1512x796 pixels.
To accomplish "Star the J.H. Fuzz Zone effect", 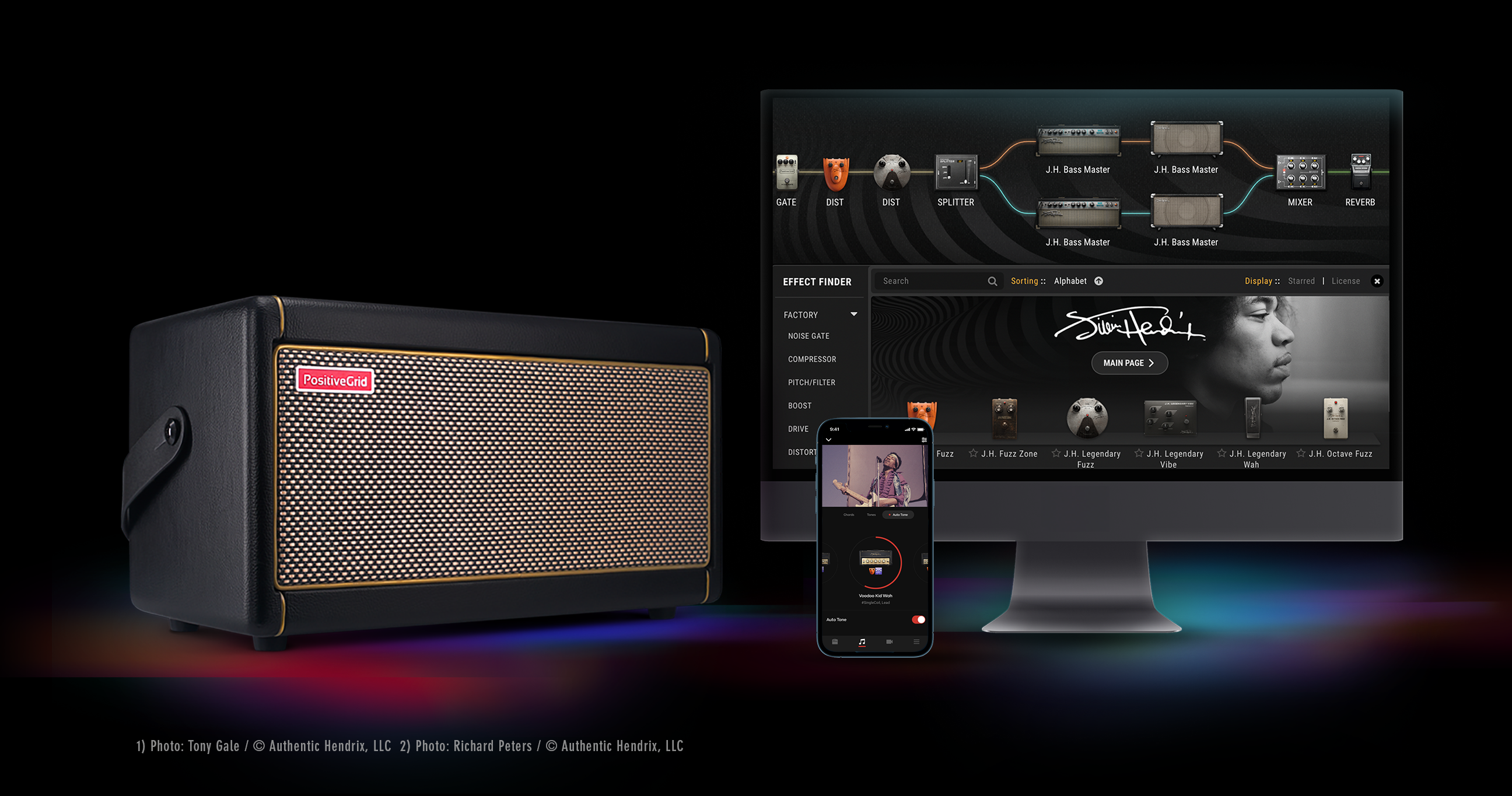I will pos(973,453).
